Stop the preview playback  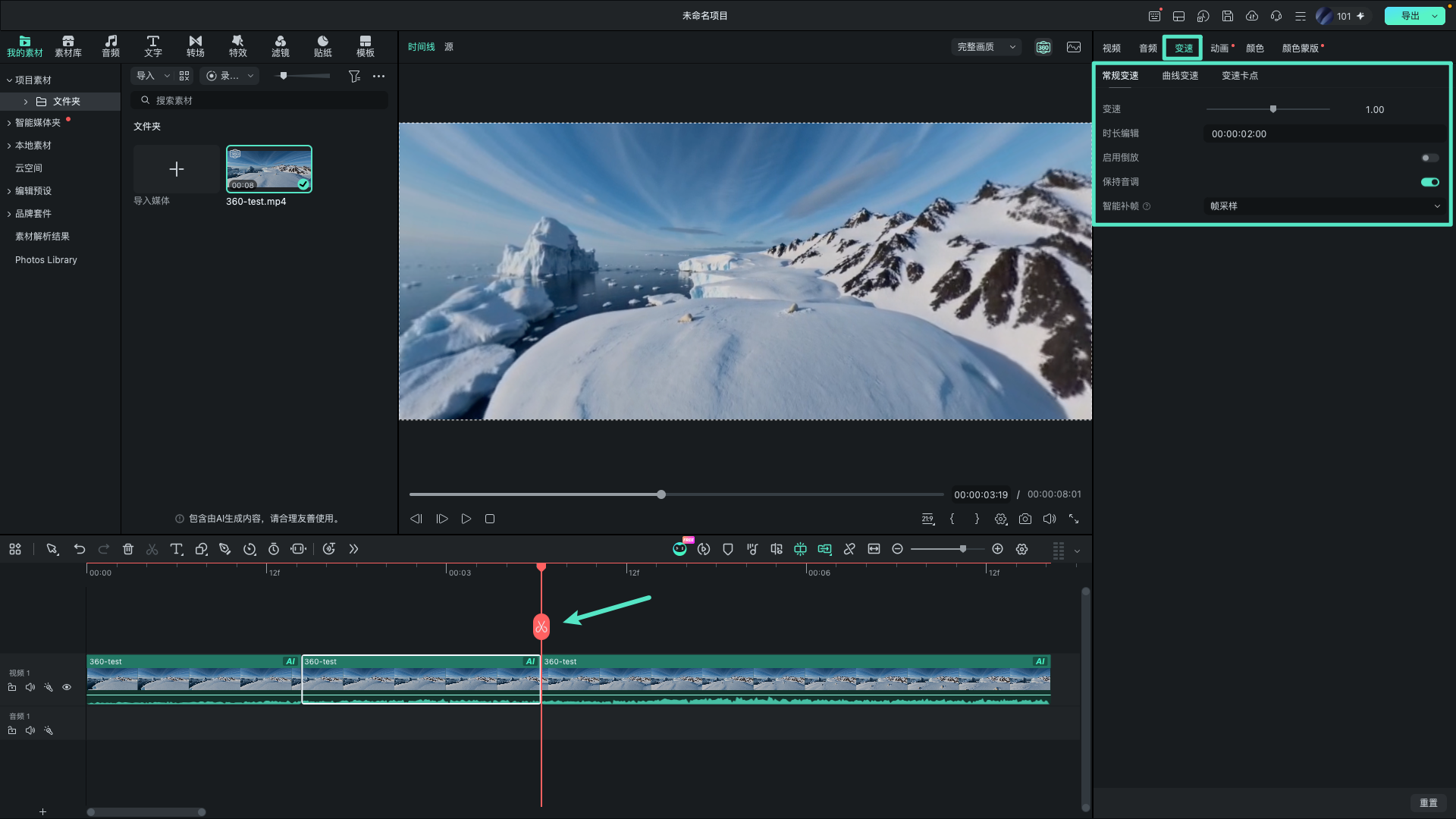tap(490, 519)
